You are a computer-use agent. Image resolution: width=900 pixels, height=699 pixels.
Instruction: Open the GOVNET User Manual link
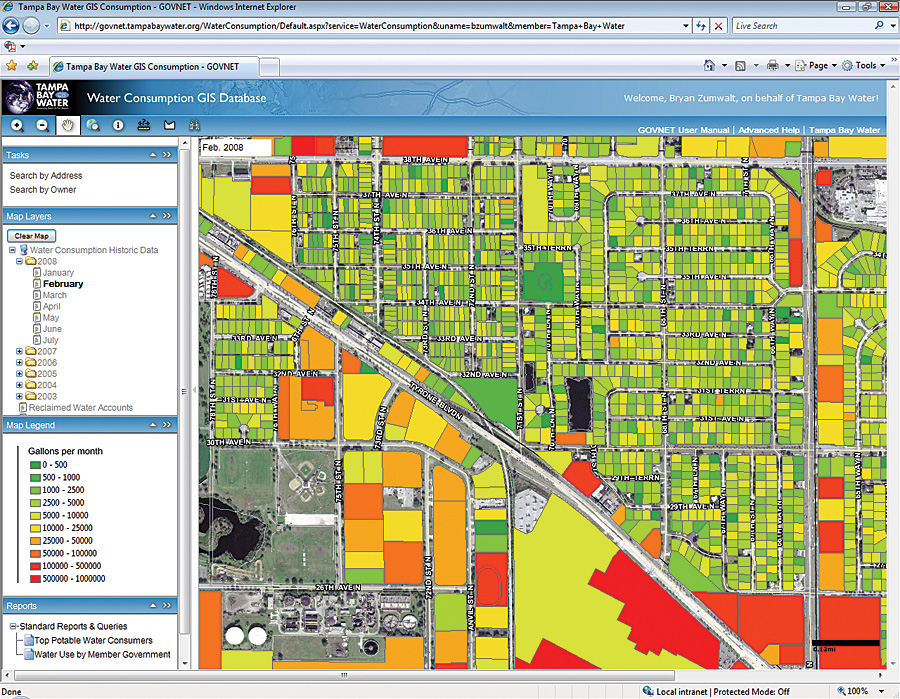[x=684, y=130]
